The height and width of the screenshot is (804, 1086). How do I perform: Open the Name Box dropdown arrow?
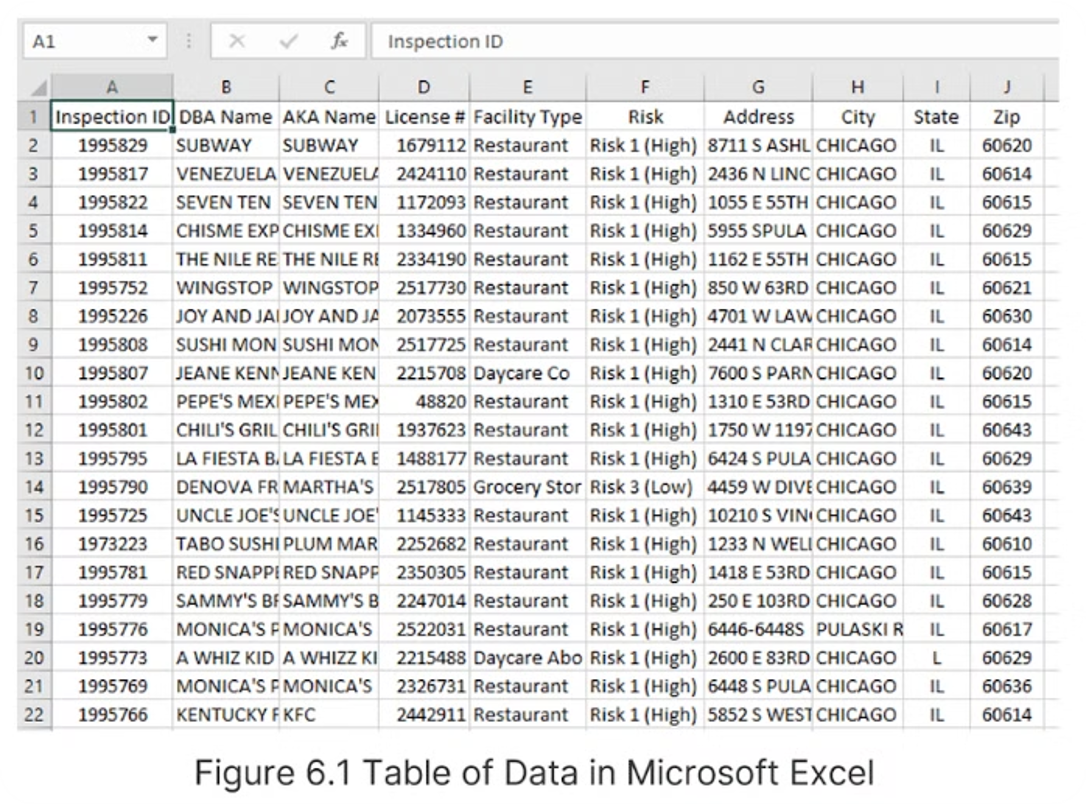[152, 41]
